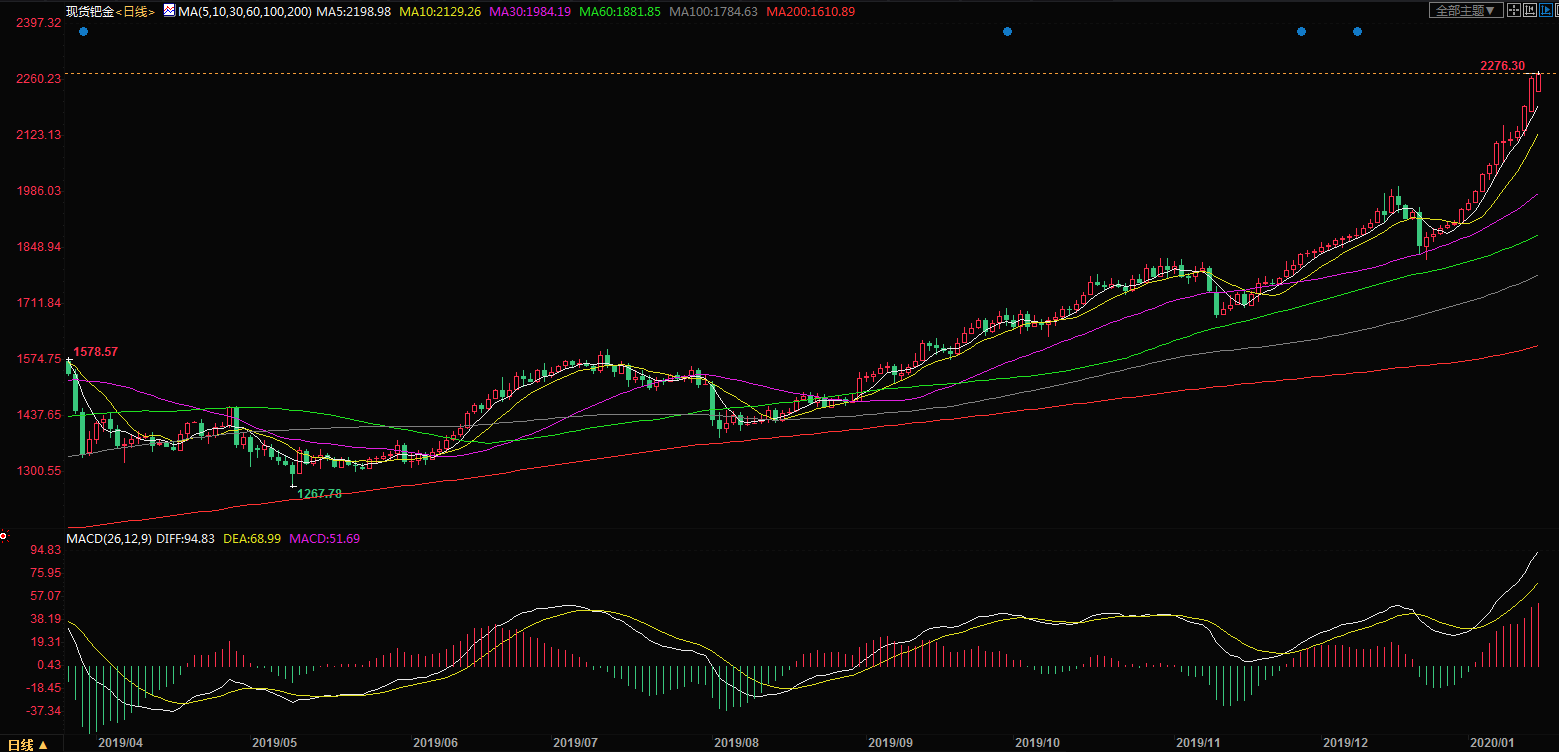Viewport: 1559px width, 752px height.
Task: Click the DIFF:94.83 value
Action: click(x=186, y=538)
